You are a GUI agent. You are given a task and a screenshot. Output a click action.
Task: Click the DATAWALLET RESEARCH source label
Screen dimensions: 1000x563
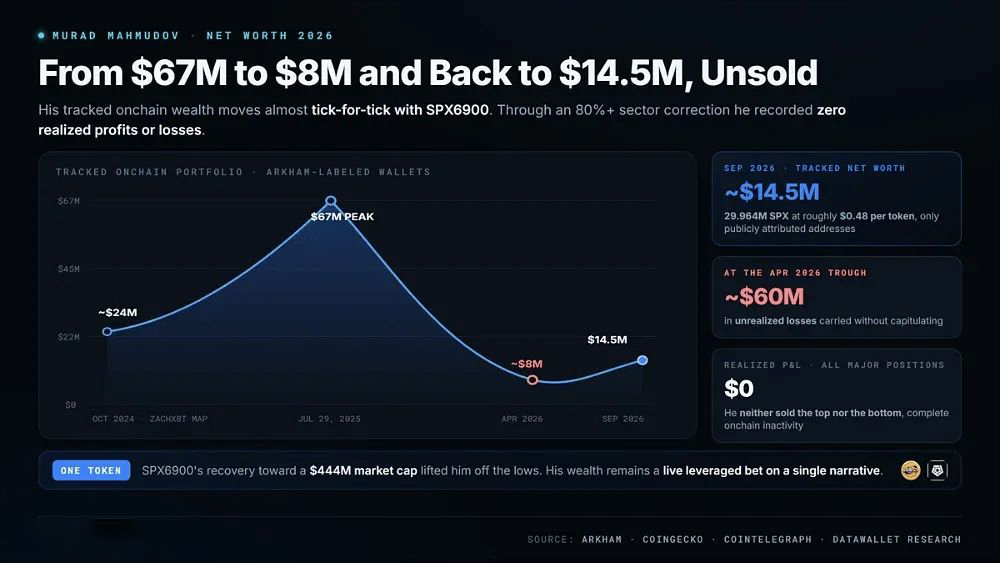click(x=897, y=539)
